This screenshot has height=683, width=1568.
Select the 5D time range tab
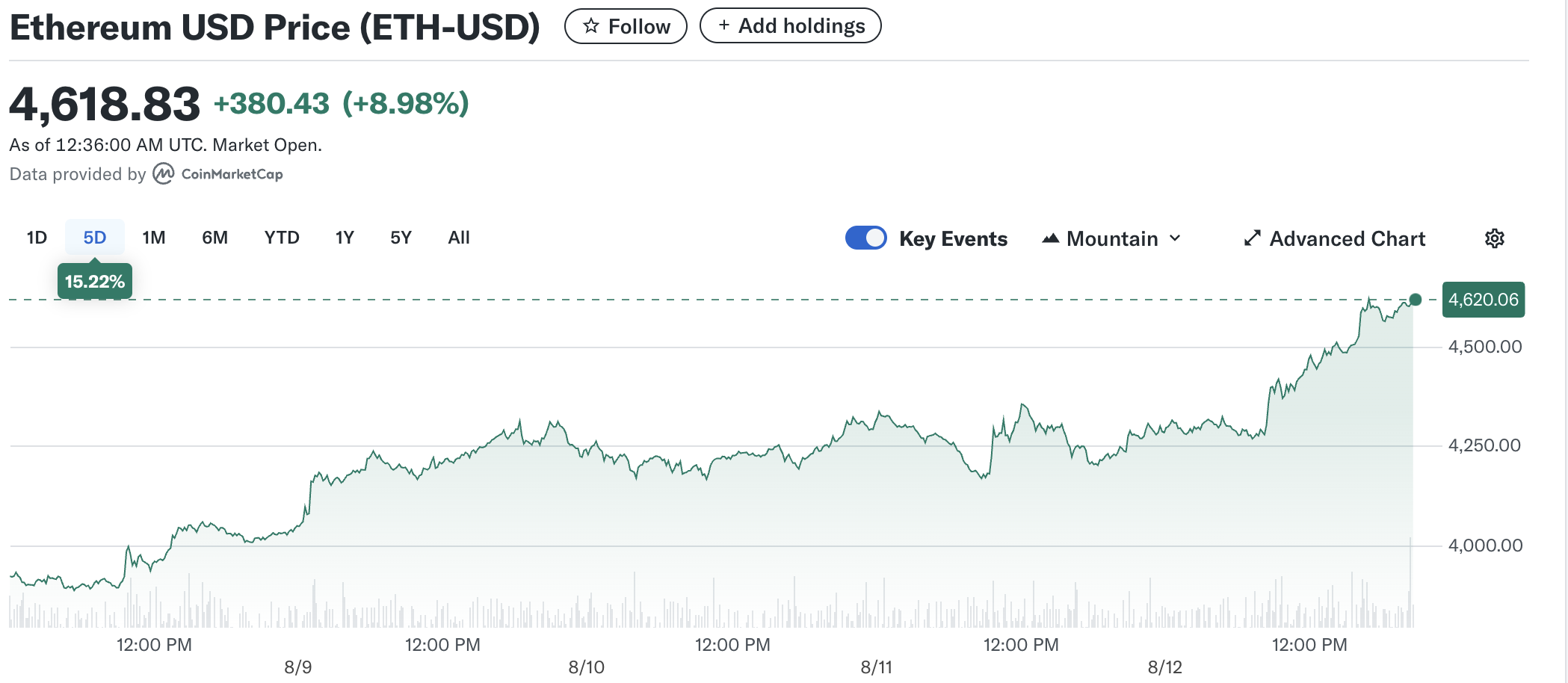tap(94, 238)
